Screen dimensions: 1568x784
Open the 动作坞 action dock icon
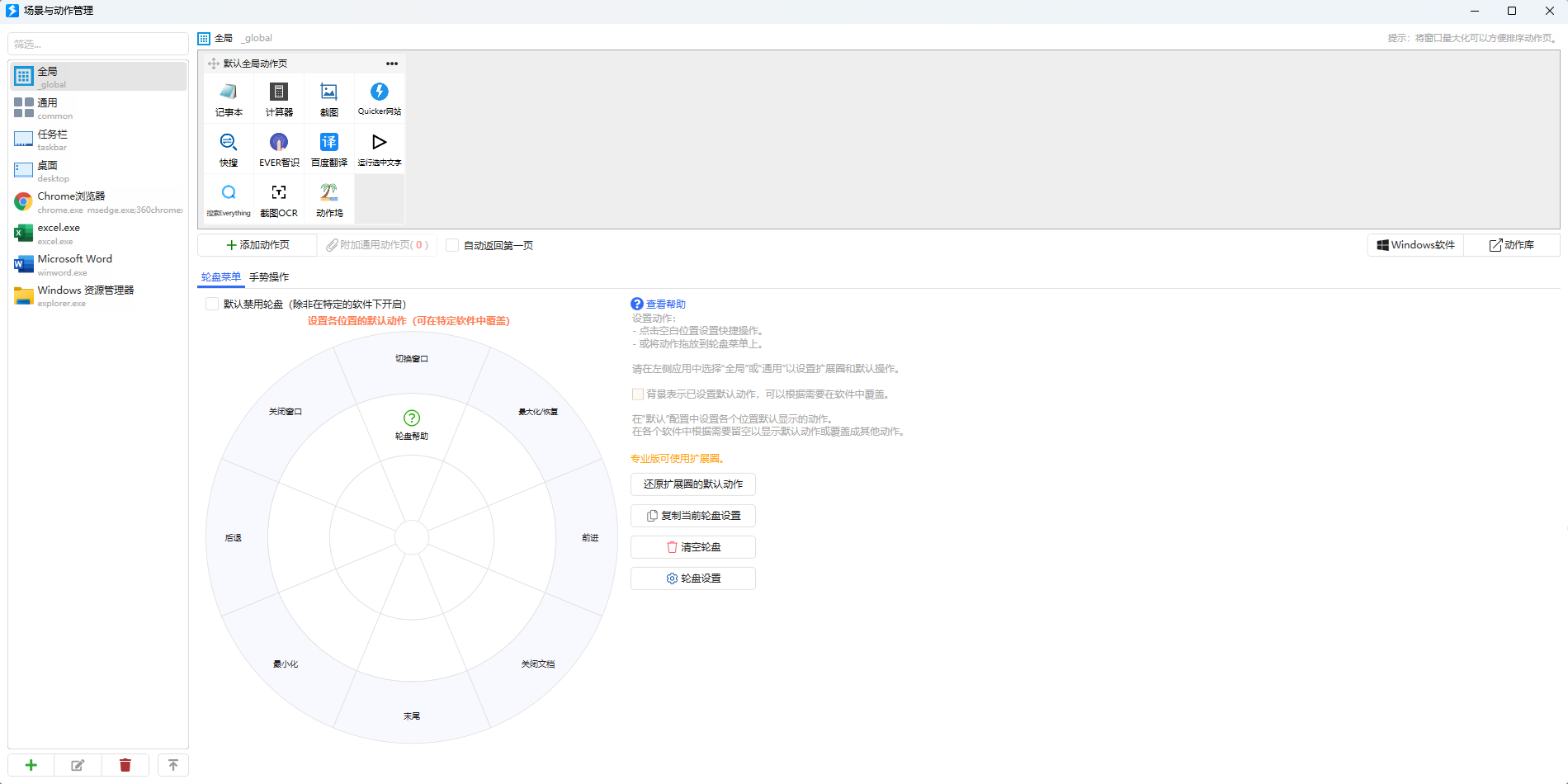(328, 193)
